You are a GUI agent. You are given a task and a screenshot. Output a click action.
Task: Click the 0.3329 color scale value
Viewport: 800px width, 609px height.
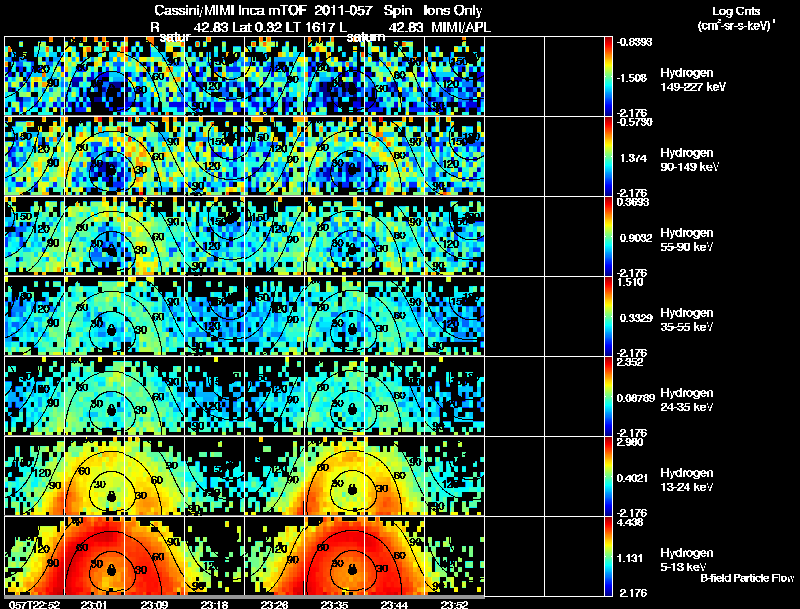pyautogui.click(x=636, y=318)
